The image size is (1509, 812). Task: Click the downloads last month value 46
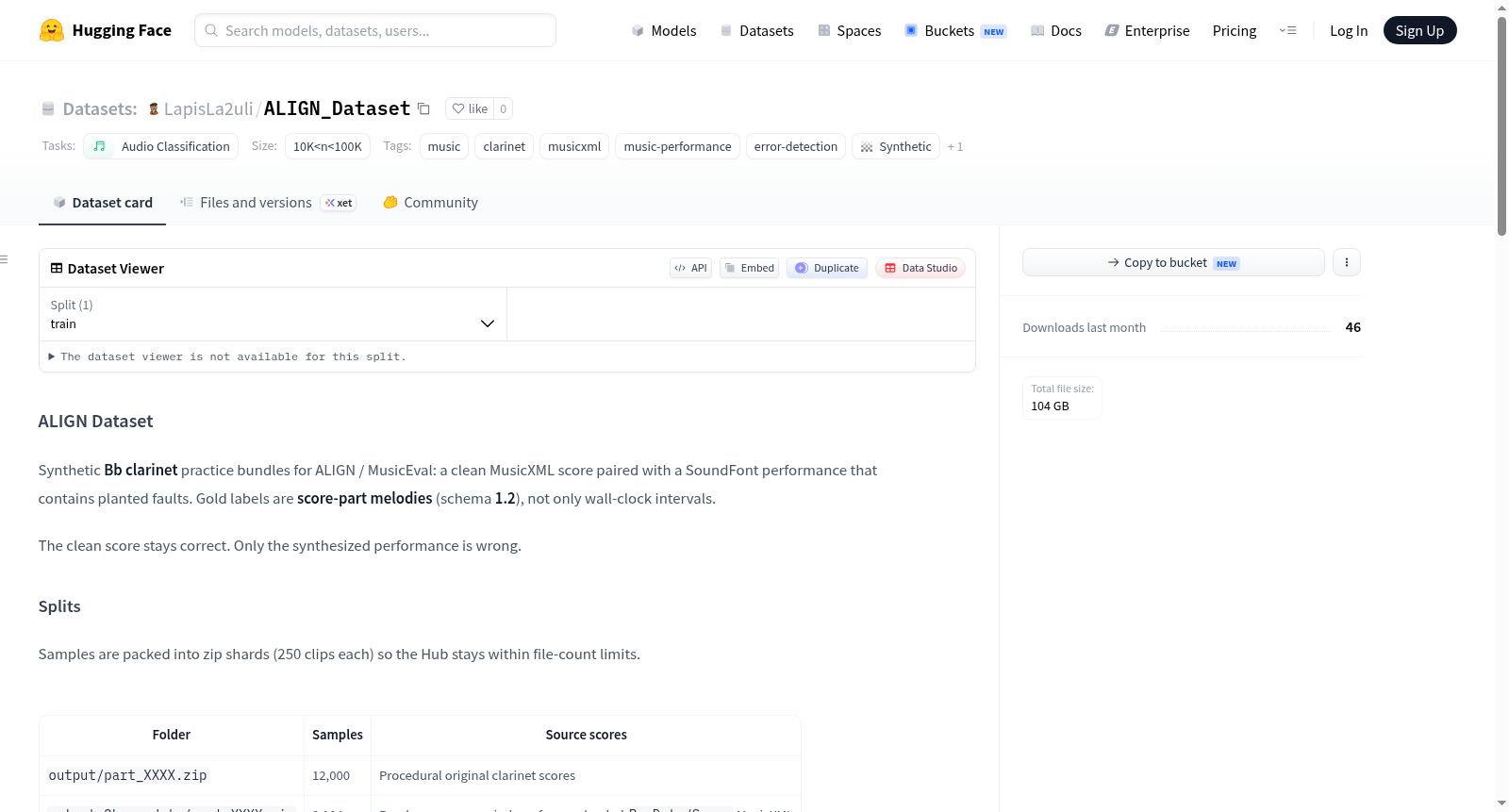pyautogui.click(x=1353, y=327)
